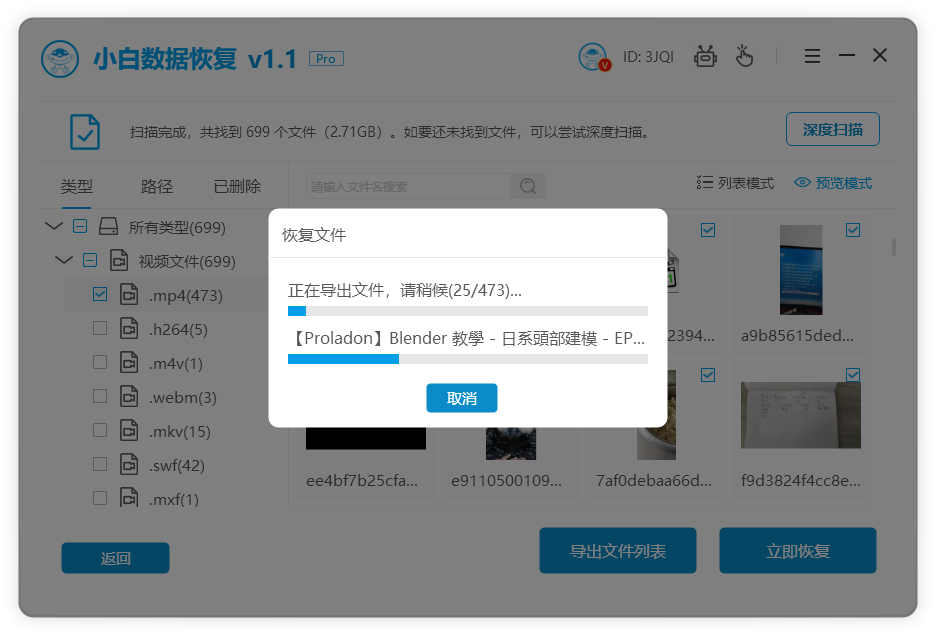Switch to the 类型 tab

tap(76, 186)
